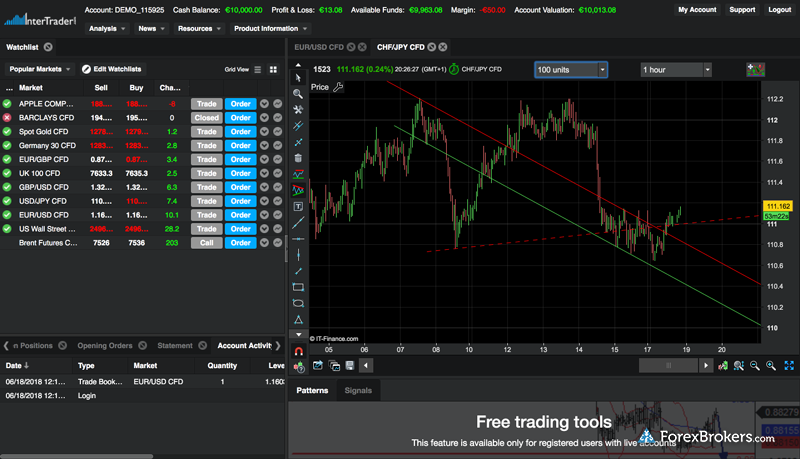
Task: Switch to the Opening Orders tab
Action: pos(105,346)
